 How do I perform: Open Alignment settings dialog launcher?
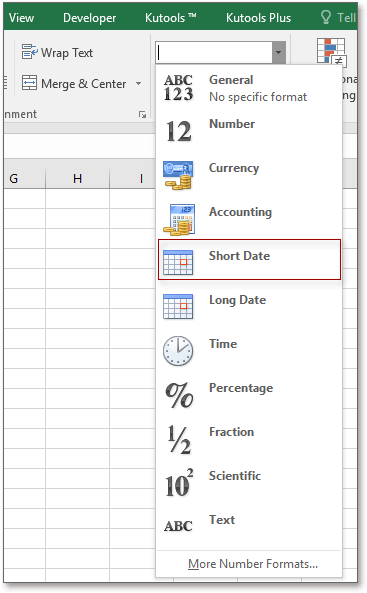[x=142, y=115]
